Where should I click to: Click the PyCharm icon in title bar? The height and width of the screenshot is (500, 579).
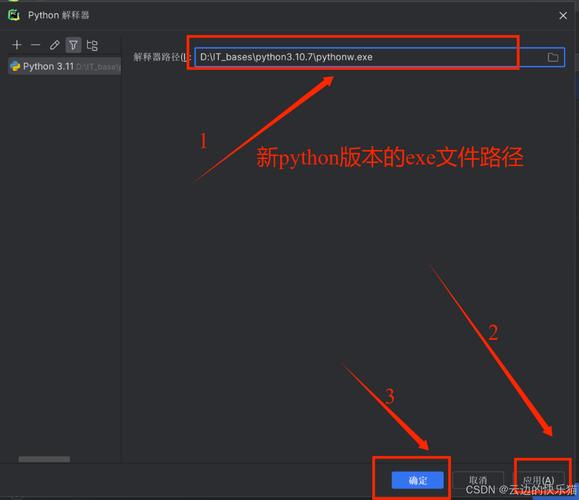(x=14, y=15)
